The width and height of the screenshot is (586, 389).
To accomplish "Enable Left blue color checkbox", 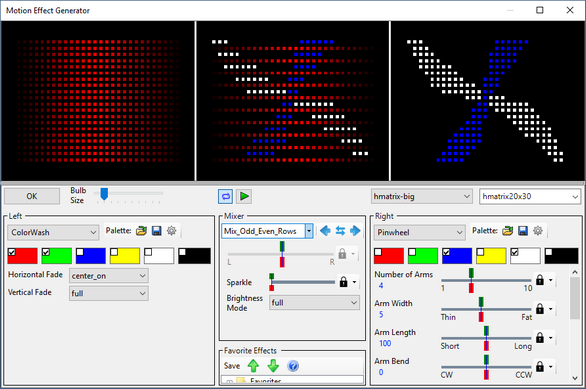I will point(80,252).
